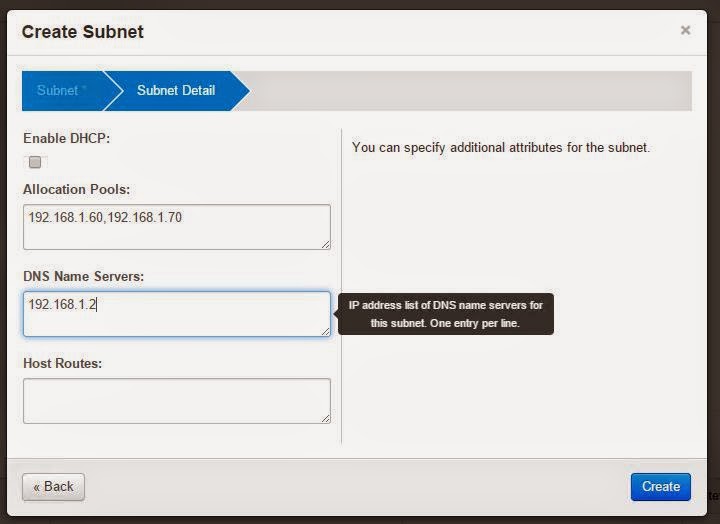720x524 pixels.
Task: Click the additional attributes help text
Action: click(x=501, y=147)
